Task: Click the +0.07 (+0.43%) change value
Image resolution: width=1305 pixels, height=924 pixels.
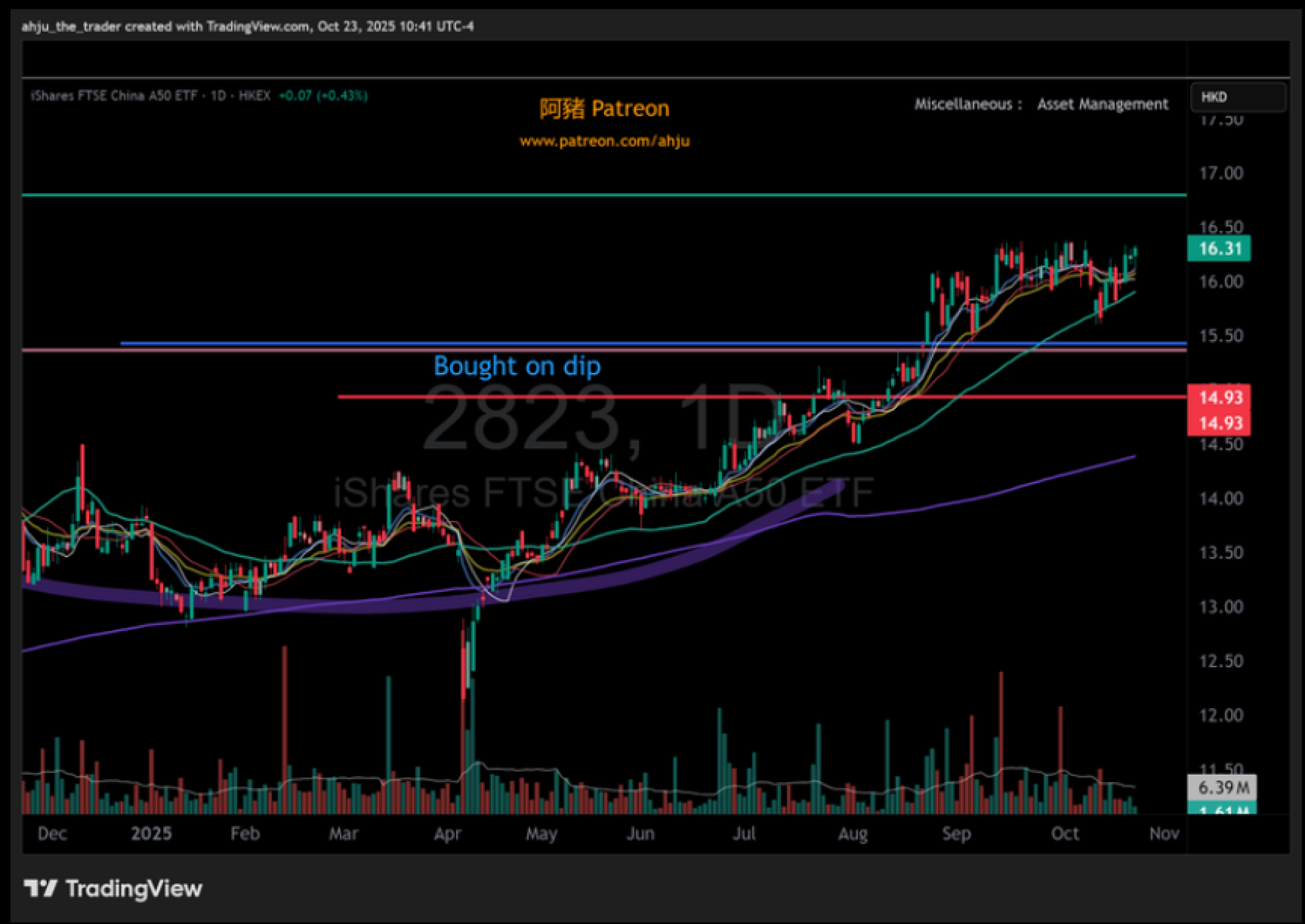Action: pos(323,96)
